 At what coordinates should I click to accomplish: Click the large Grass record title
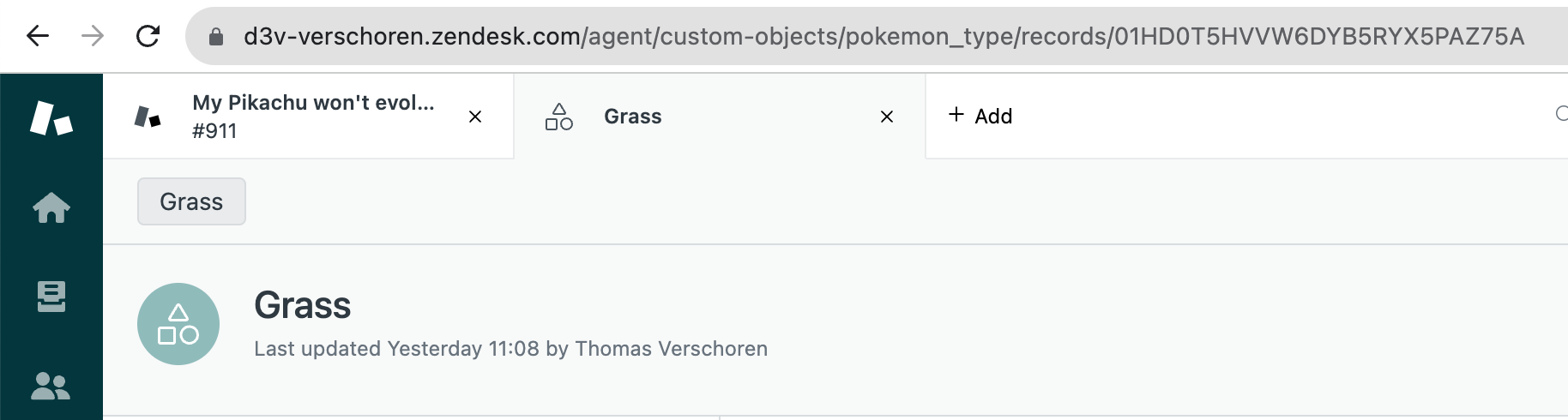coord(303,305)
